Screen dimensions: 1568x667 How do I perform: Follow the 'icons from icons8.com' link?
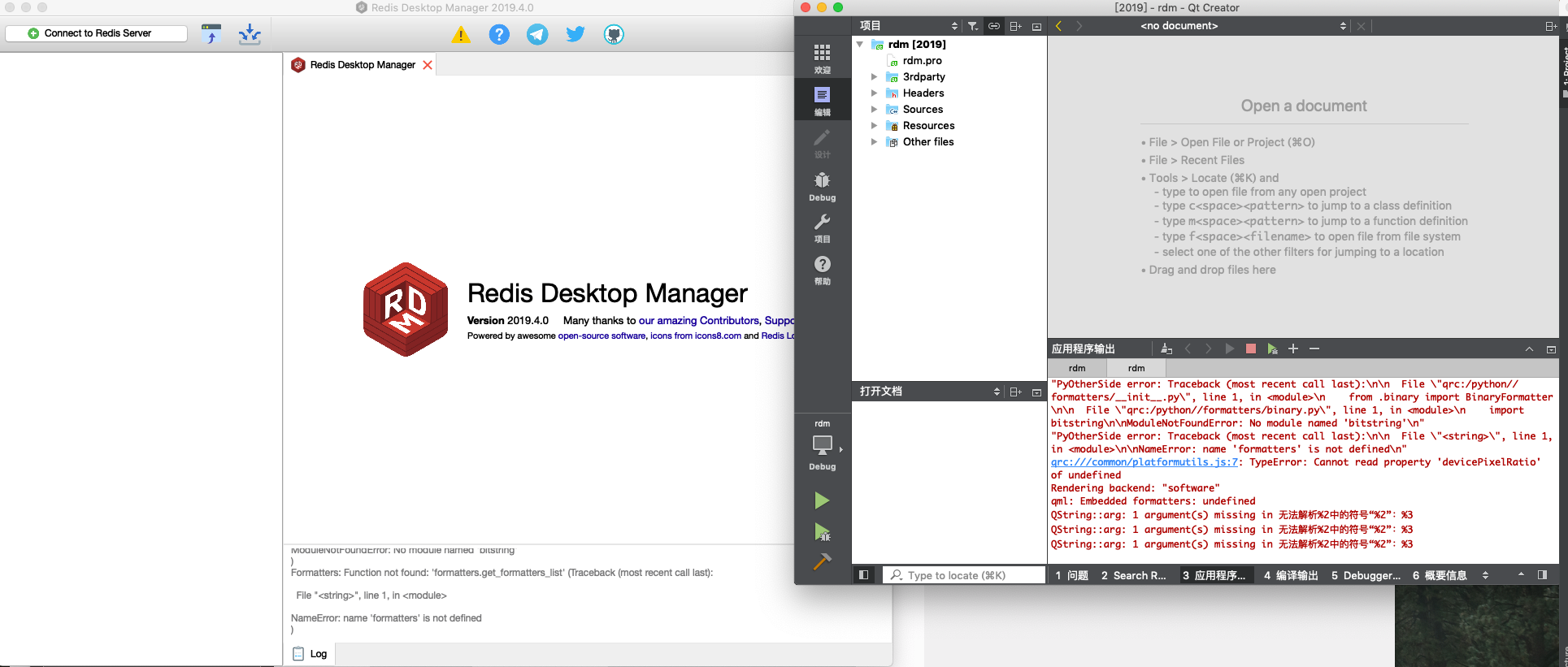(x=696, y=336)
